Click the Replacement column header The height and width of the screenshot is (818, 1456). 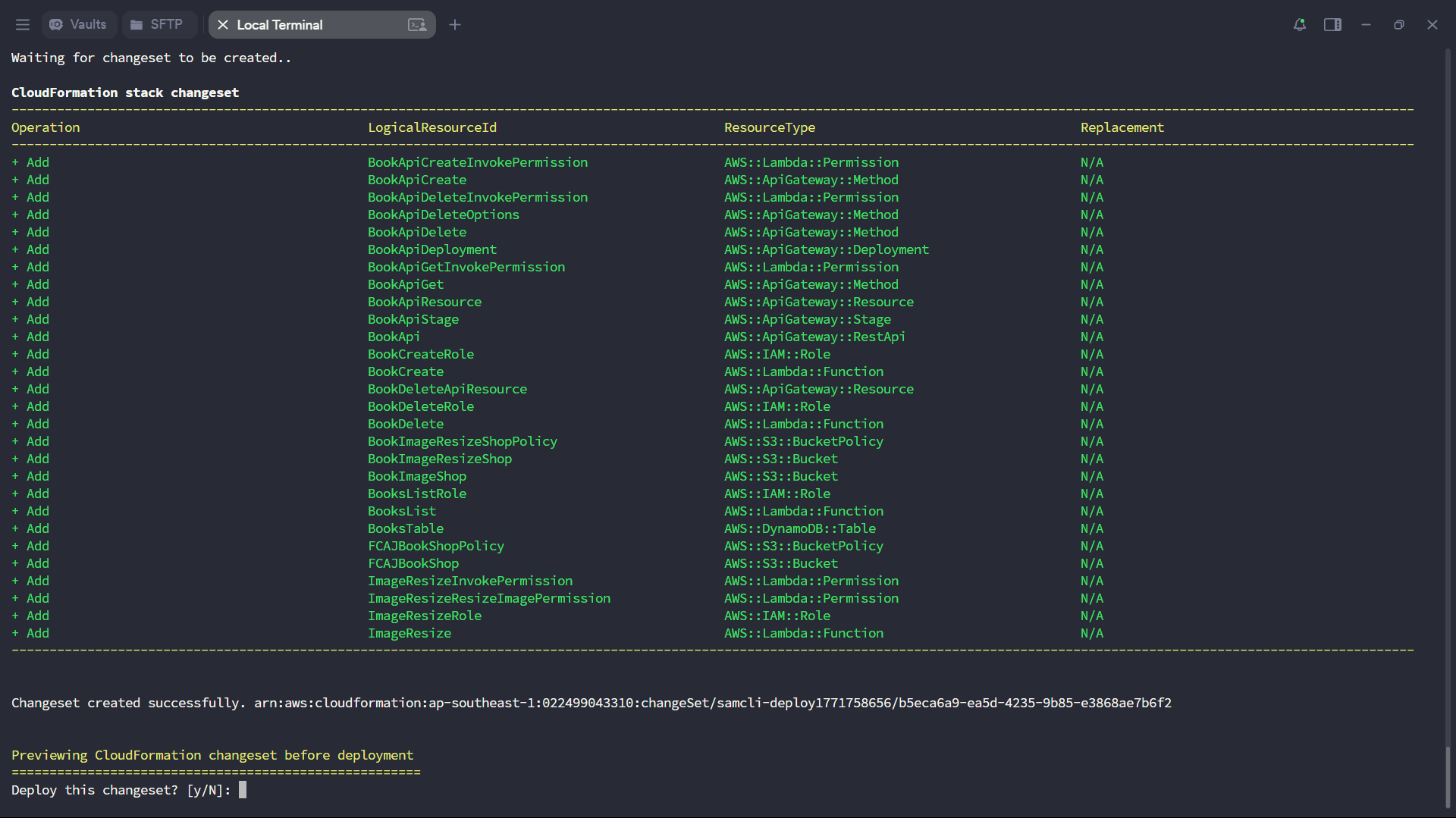click(1122, 127)
